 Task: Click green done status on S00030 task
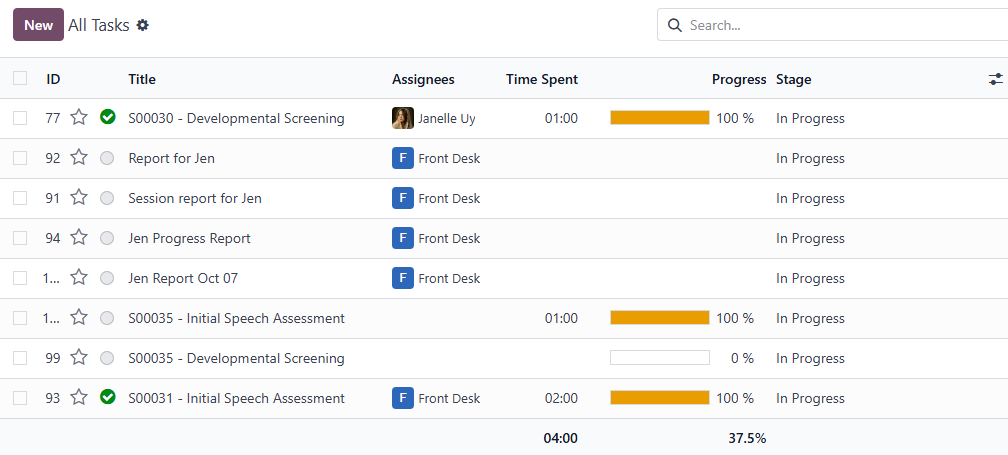108,118
